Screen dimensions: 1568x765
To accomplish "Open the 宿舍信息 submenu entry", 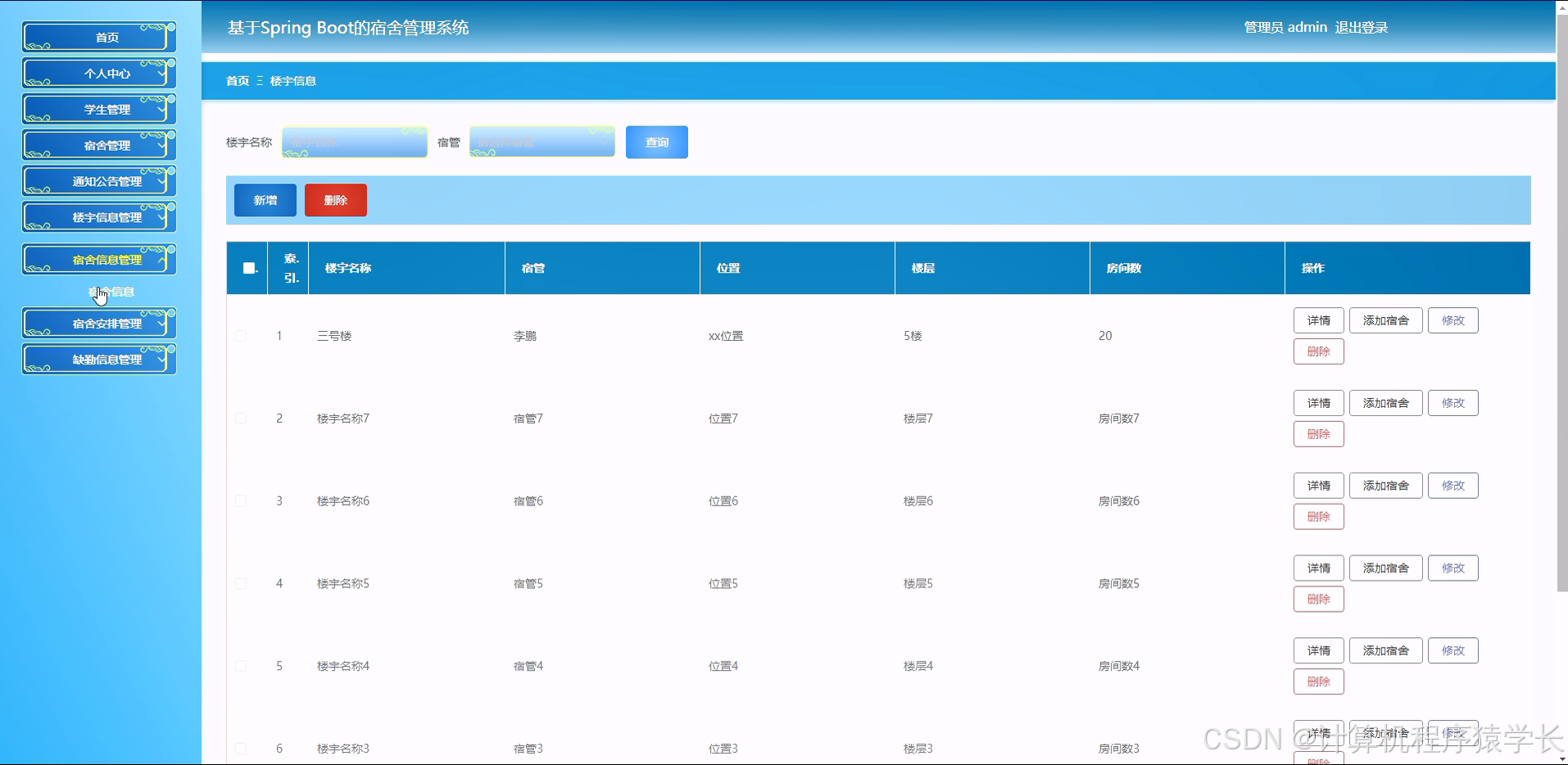I will pos(111,292).
